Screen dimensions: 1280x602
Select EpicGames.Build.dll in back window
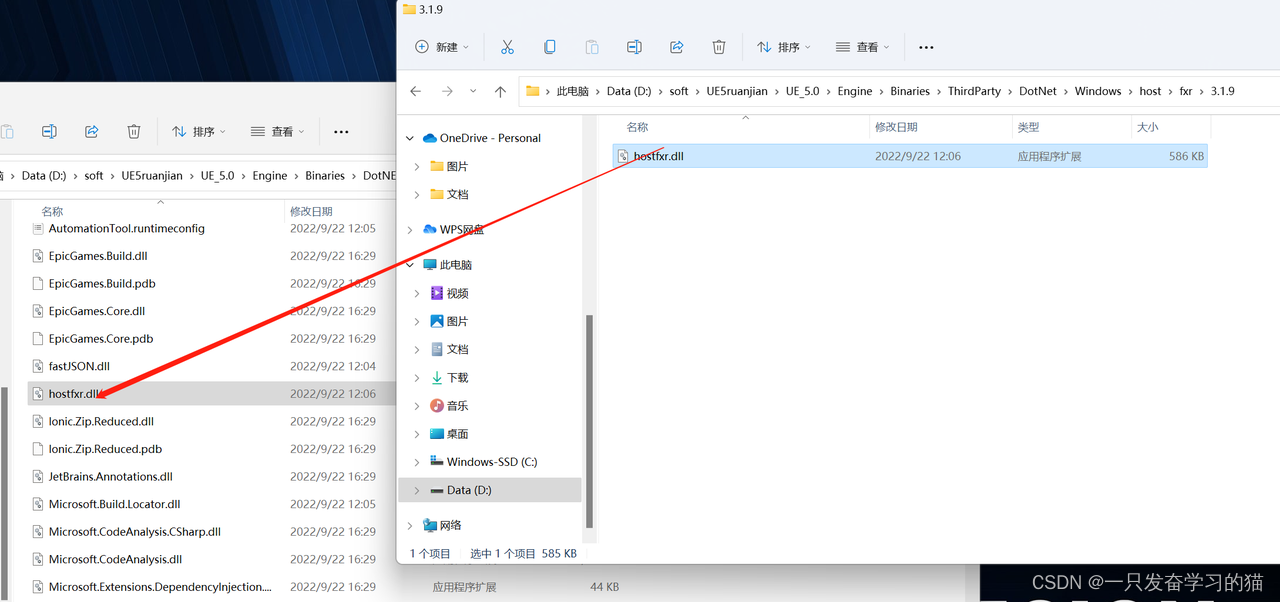[x=98, y=256]
